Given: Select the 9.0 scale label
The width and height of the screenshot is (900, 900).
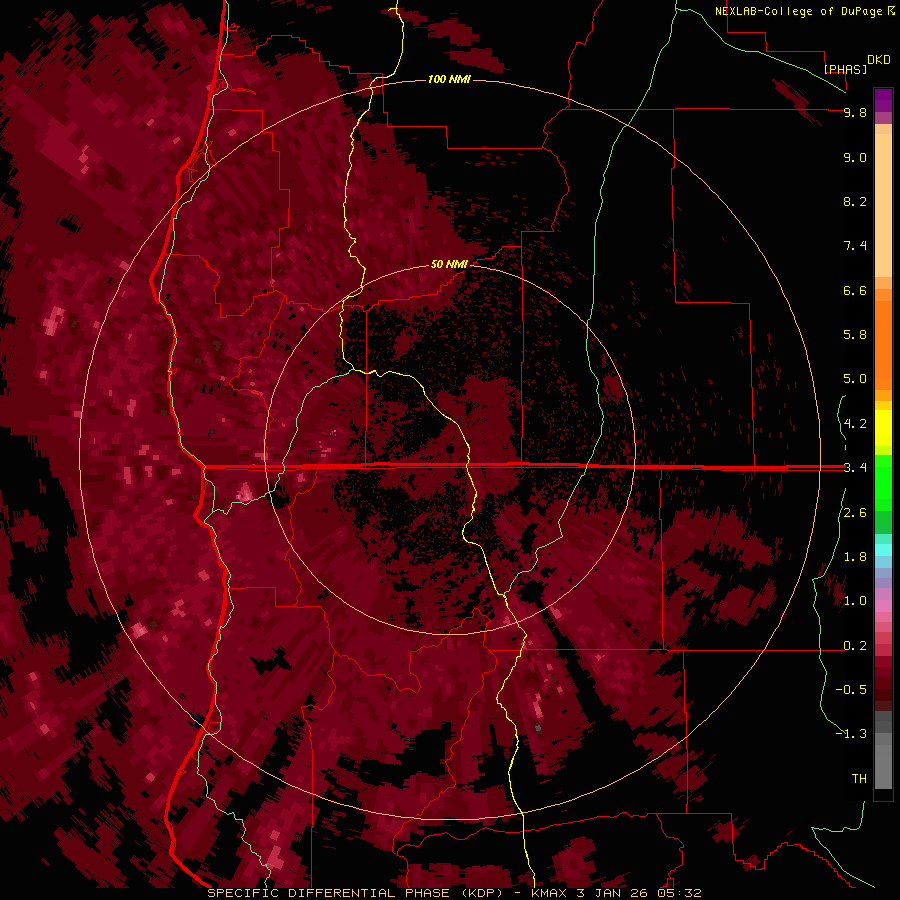Looking at the screenshot, I should (x=855, y=157).
